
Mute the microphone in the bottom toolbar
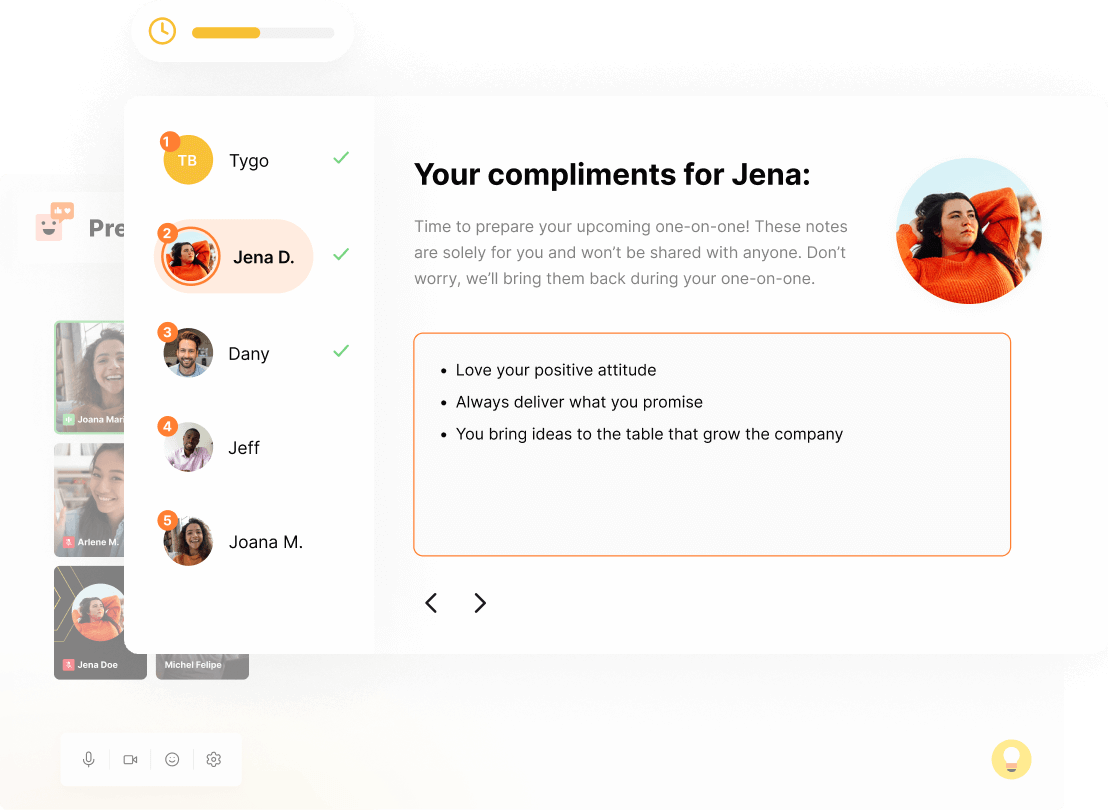click(88, 759)
